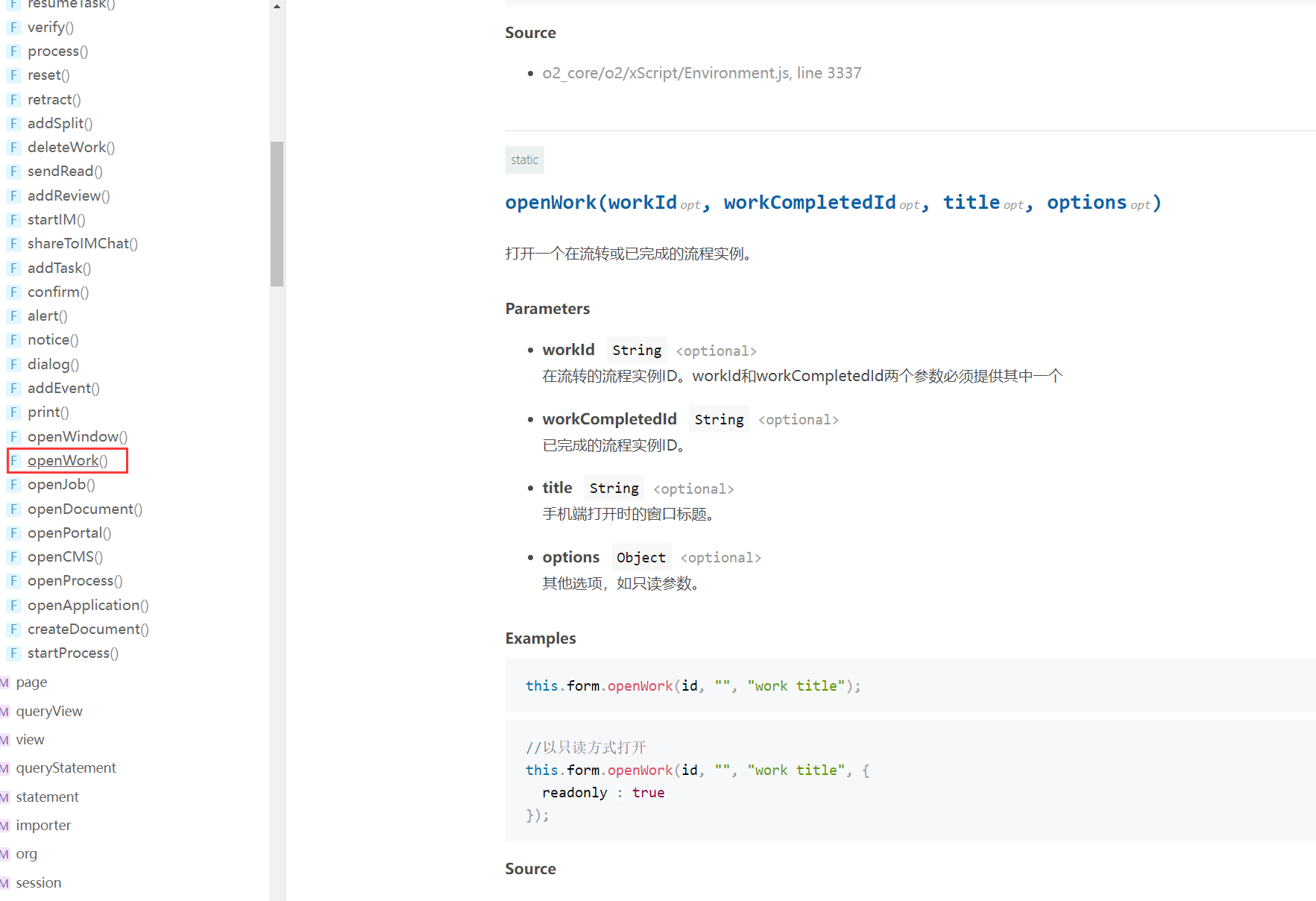Jump to notice() function
The image size is (1316, 901).
(53, 340)
